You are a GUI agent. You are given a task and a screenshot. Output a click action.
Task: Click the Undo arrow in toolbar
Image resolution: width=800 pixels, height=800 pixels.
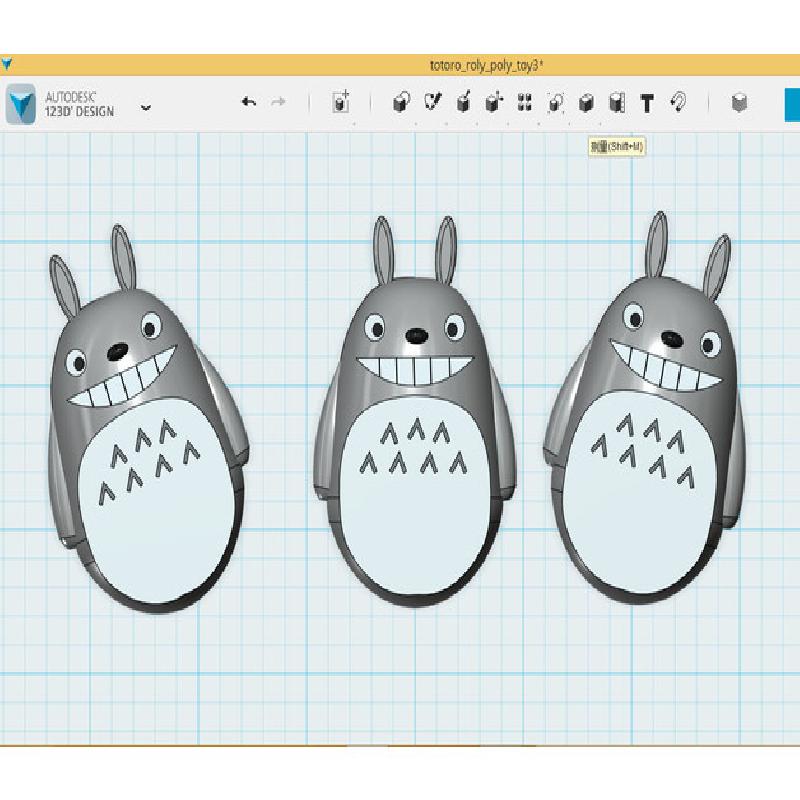click(249, 102)
